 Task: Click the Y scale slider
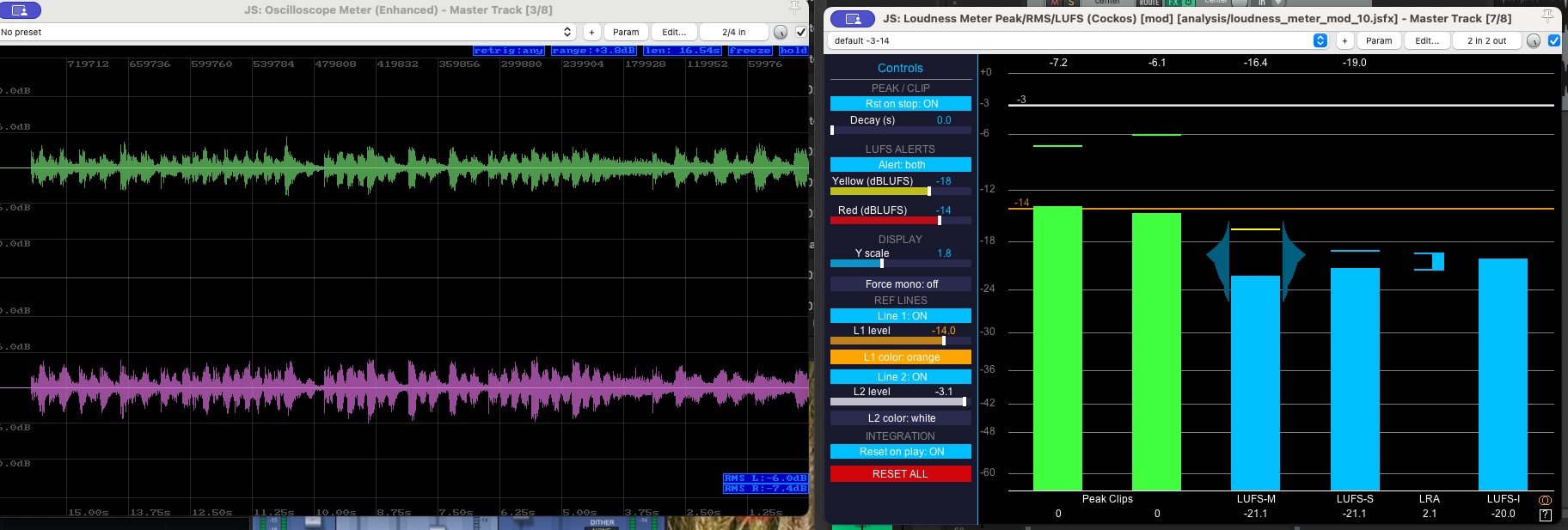coord(901,264)
